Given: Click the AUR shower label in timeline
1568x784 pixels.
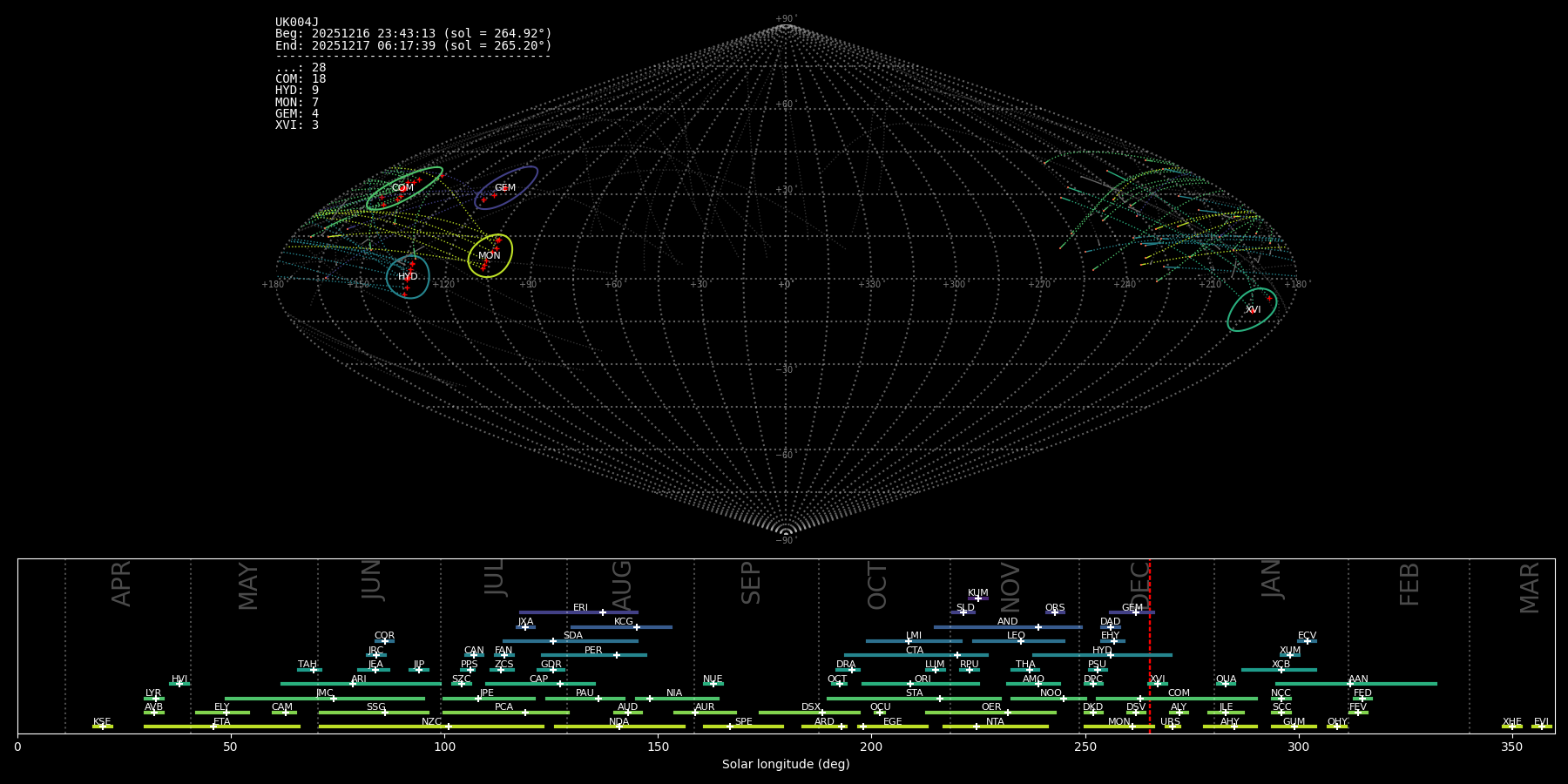Looking at the screenshot, I should pos(705,707).
